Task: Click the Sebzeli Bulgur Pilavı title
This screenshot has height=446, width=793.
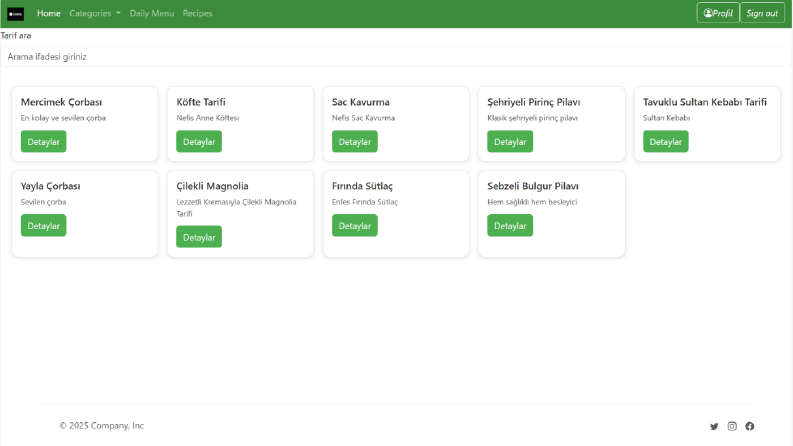Action: point(533,186)
